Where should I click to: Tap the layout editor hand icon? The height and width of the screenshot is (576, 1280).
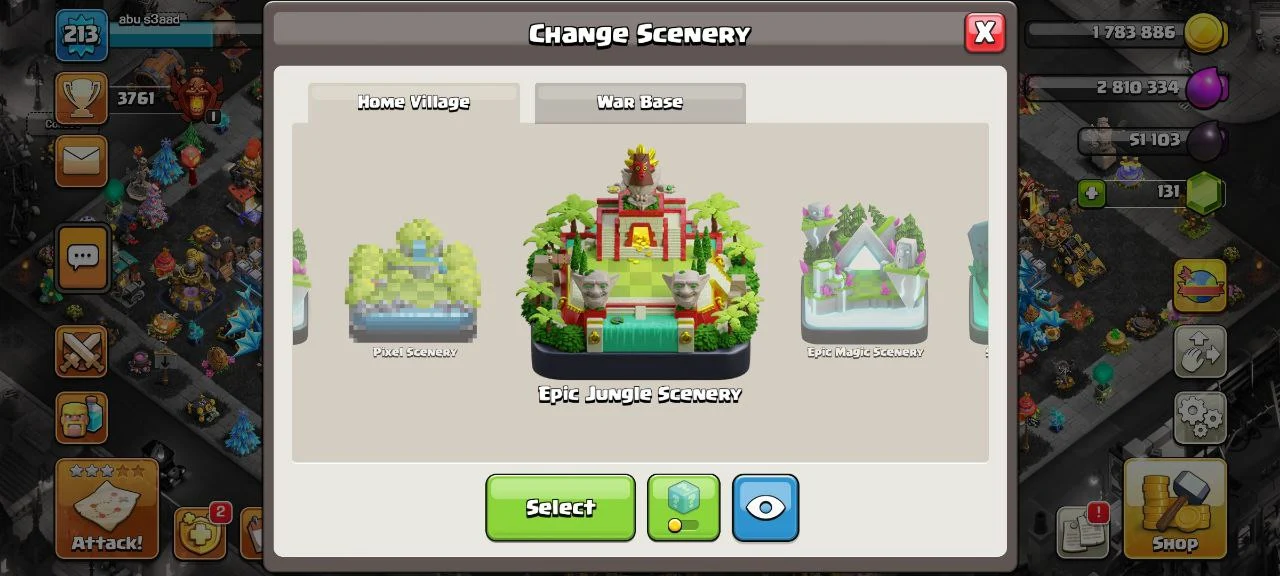[1200, 351]
